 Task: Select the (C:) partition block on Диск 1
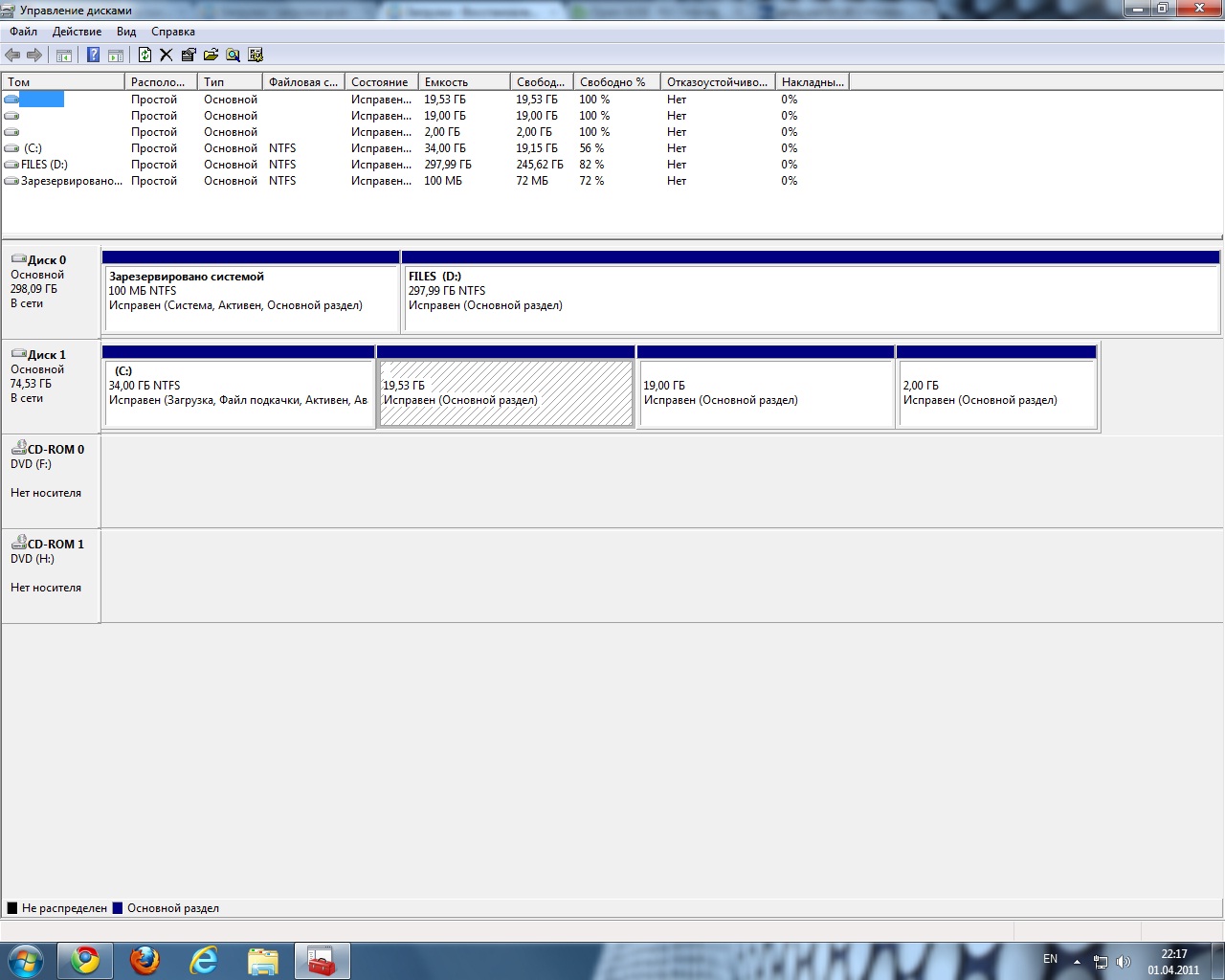pyautogui.click(x=238, y=387)
